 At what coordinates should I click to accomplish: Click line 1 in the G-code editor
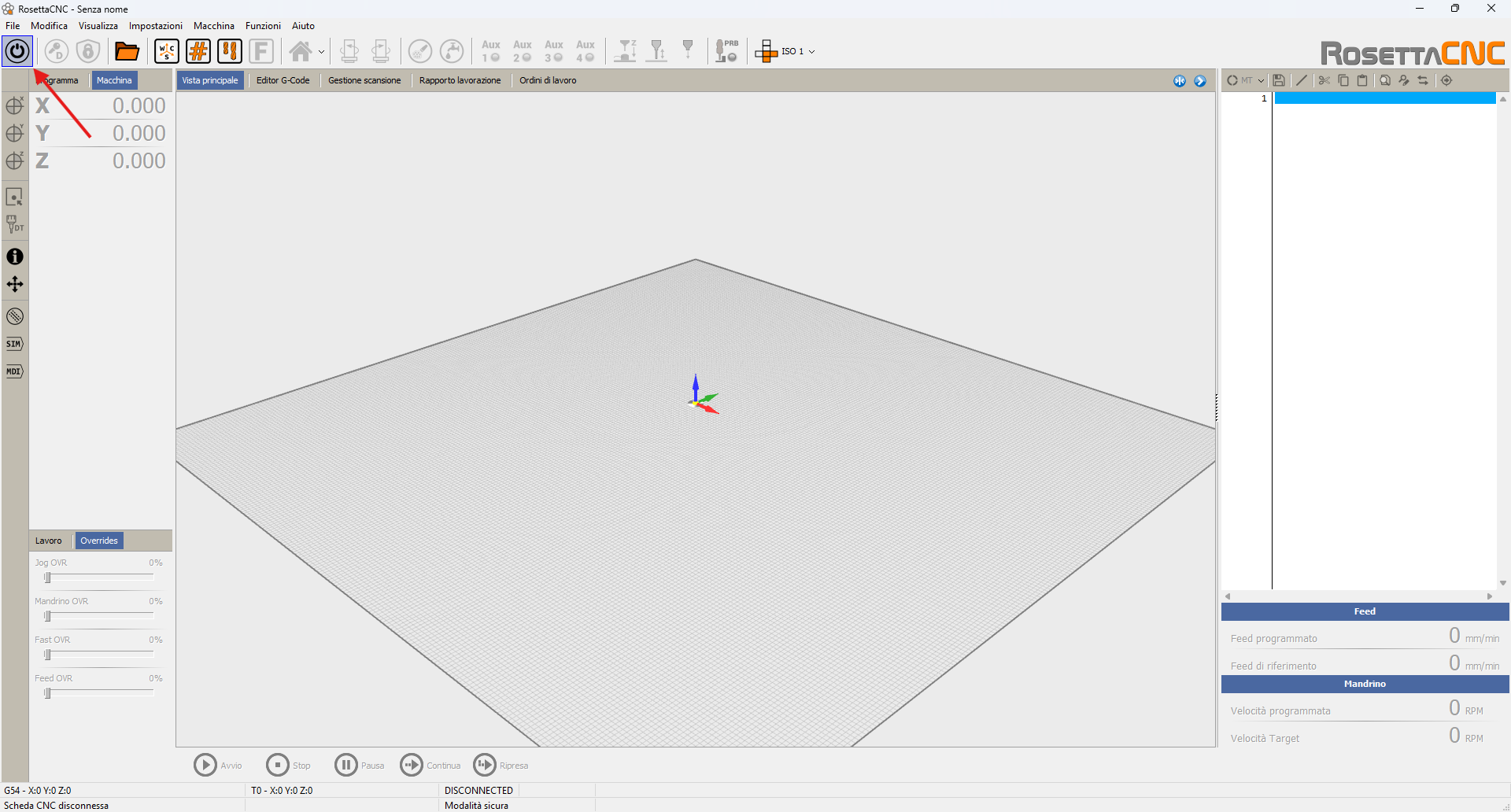tap(1384, 98)
